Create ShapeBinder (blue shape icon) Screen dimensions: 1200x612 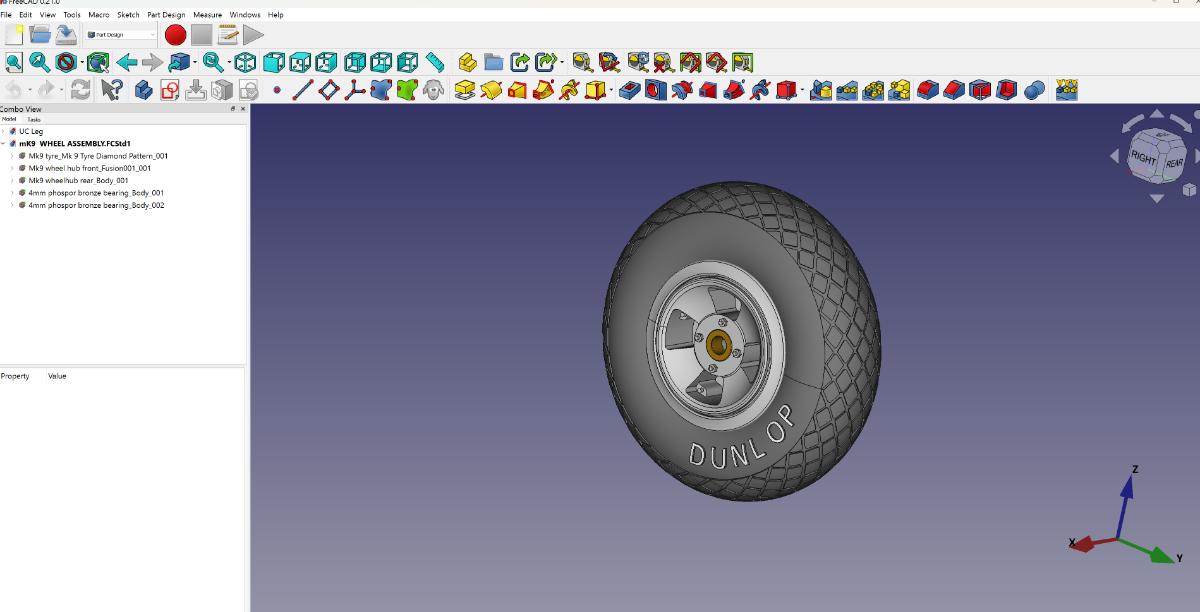click(x=381, y=90)
